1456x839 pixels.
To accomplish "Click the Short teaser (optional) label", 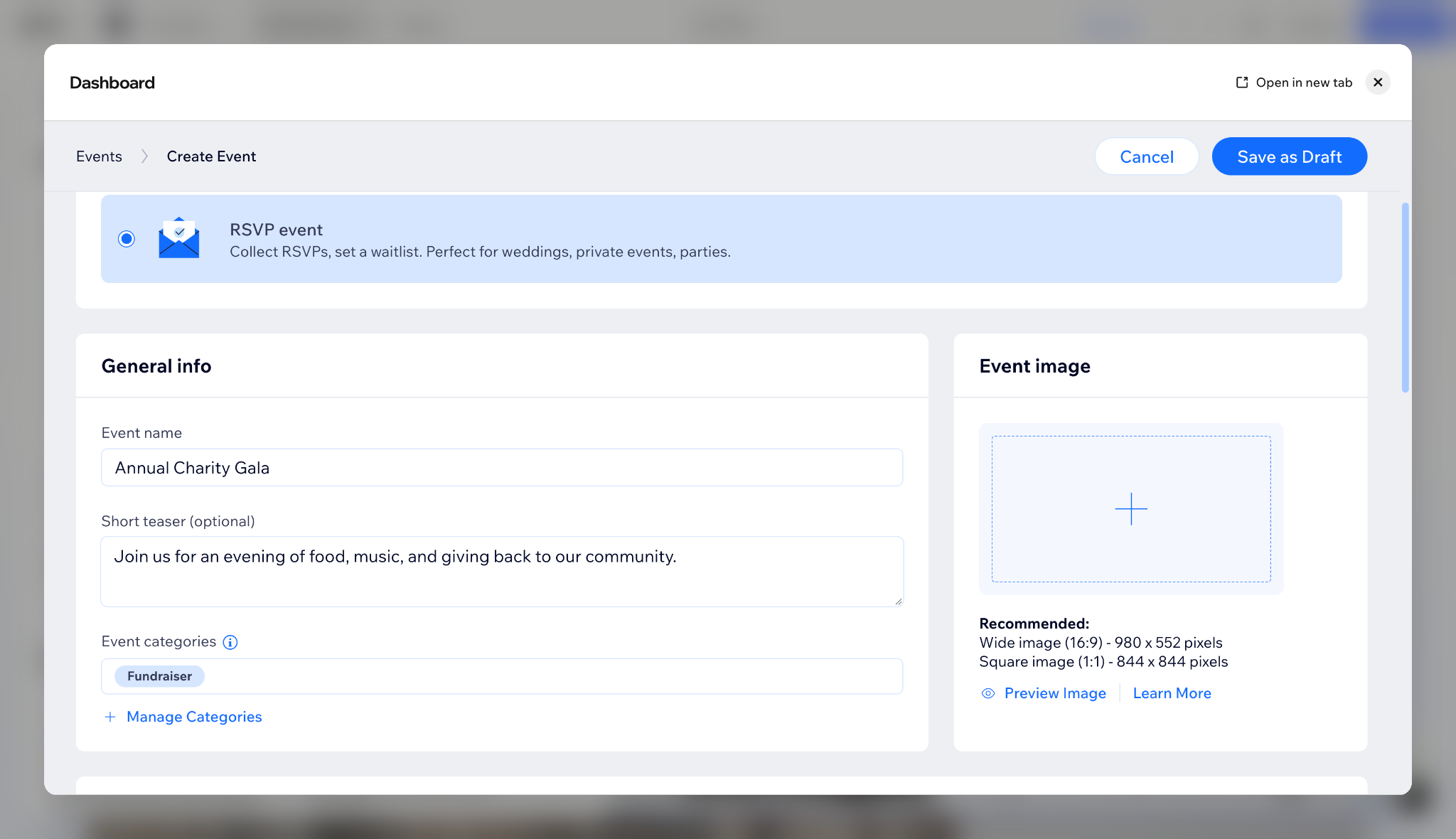I will [x=178, y=521].
